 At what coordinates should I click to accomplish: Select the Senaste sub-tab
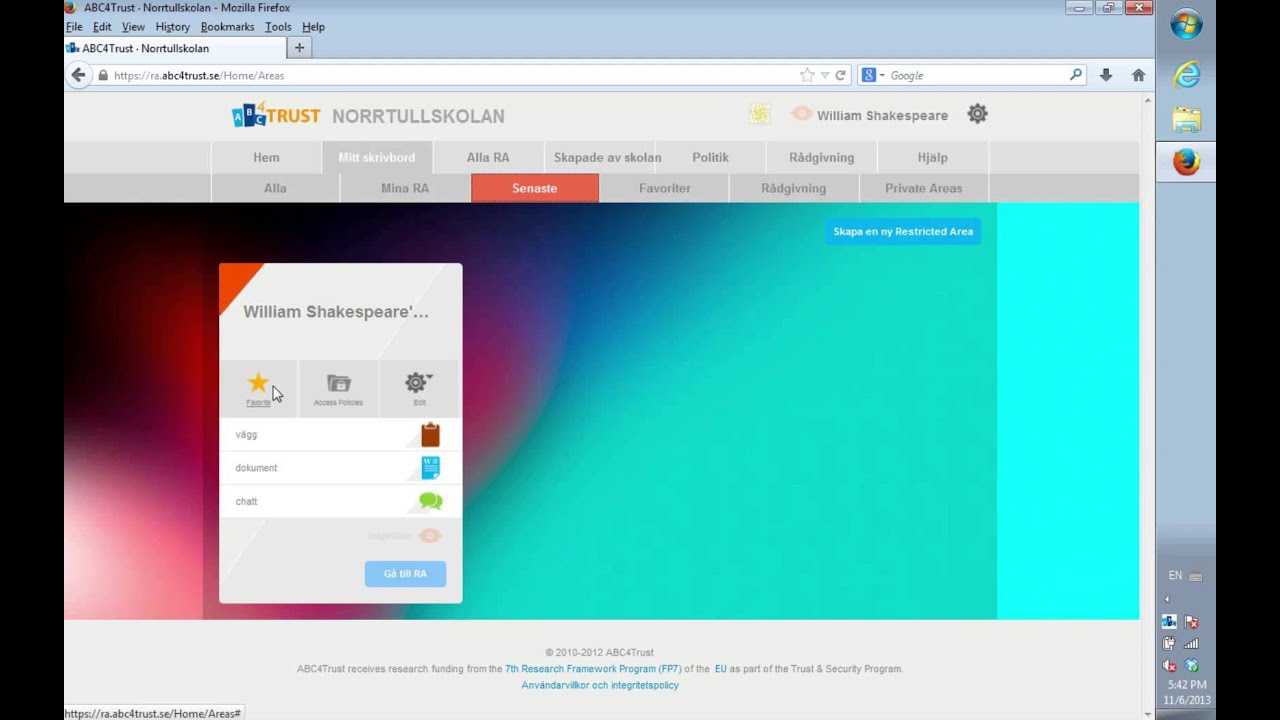click(535, 188)
